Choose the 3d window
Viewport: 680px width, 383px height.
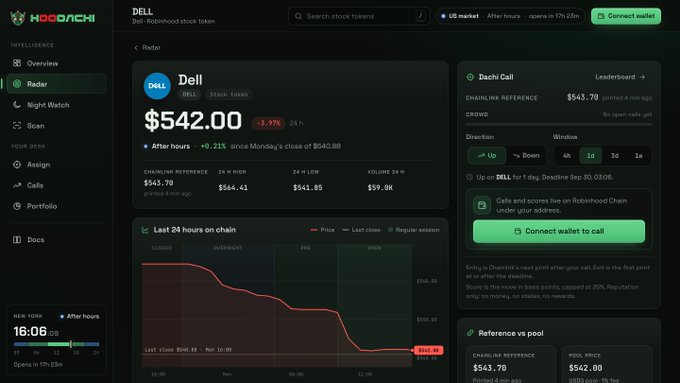[615, 155]
